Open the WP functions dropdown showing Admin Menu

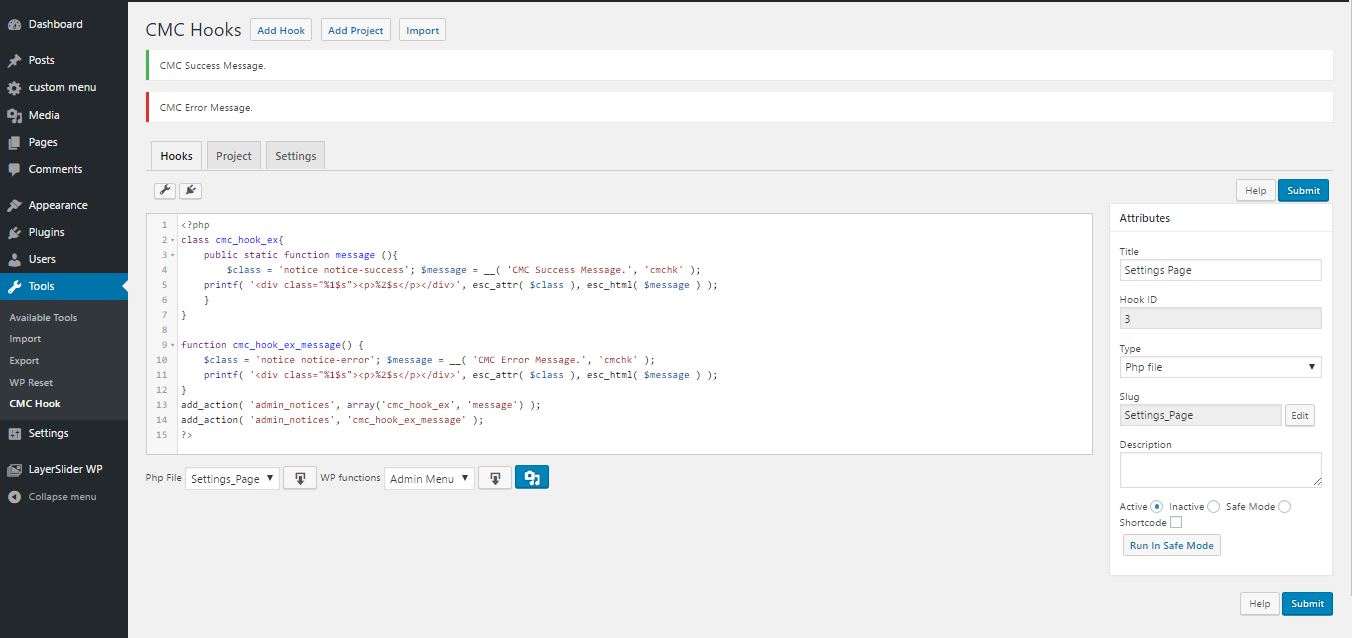click(x=429, y=479)
